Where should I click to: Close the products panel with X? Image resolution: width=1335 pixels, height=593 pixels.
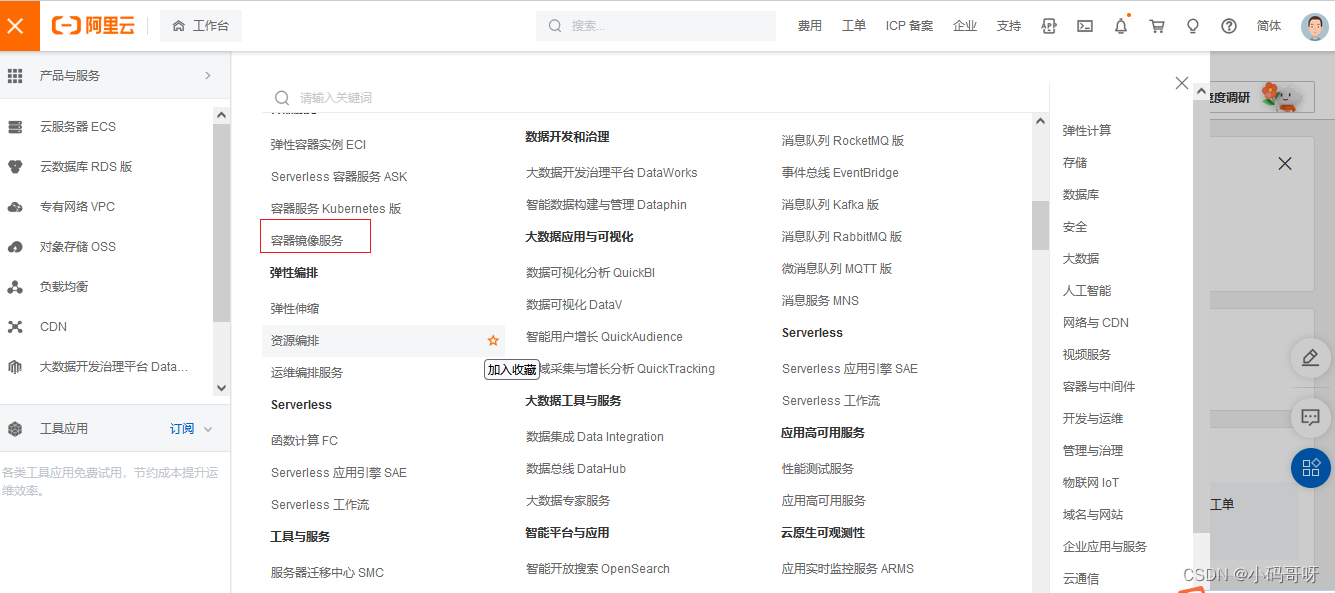point(1182,83)
